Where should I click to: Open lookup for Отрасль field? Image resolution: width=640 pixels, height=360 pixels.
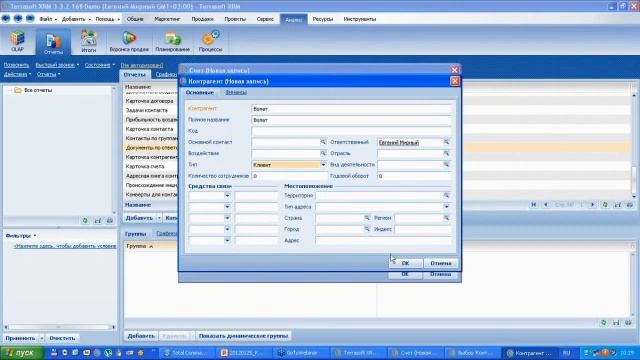[446, 153]
